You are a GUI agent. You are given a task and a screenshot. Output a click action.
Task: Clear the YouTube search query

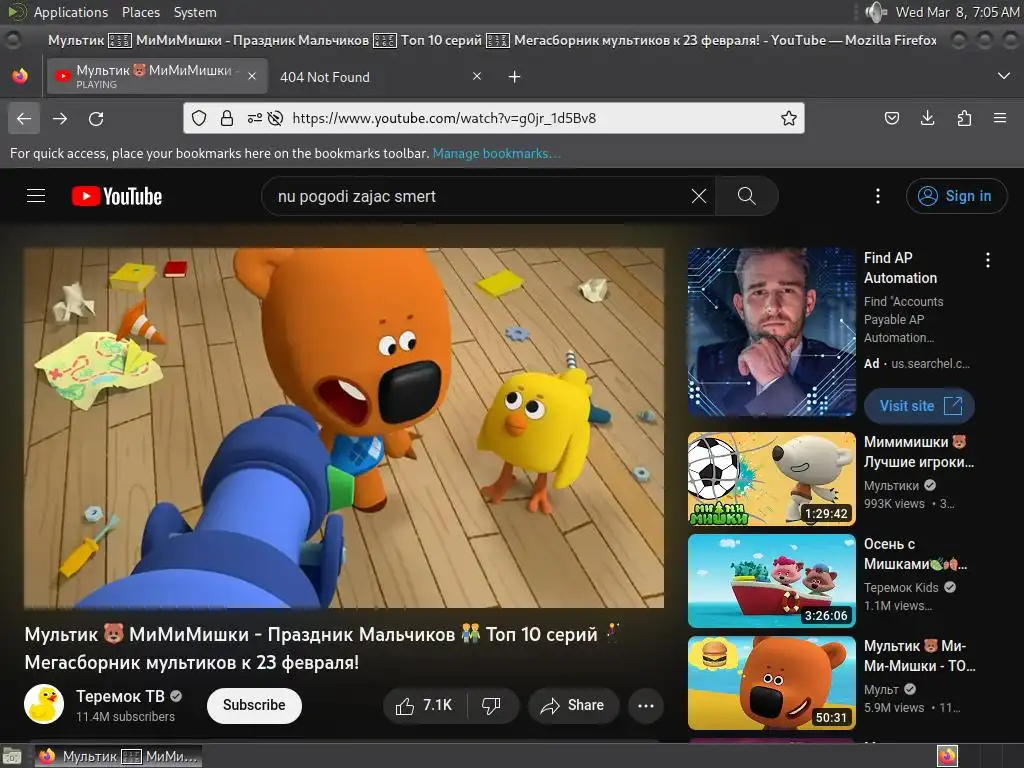coord(699,196)
